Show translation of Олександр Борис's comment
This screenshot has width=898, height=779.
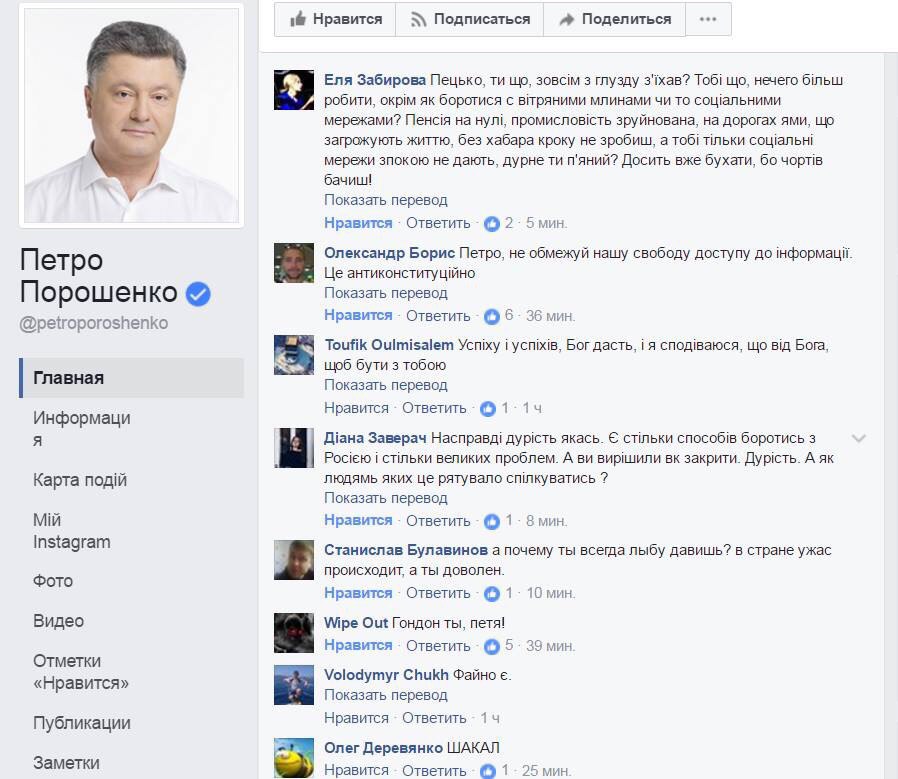coord(385,293)
